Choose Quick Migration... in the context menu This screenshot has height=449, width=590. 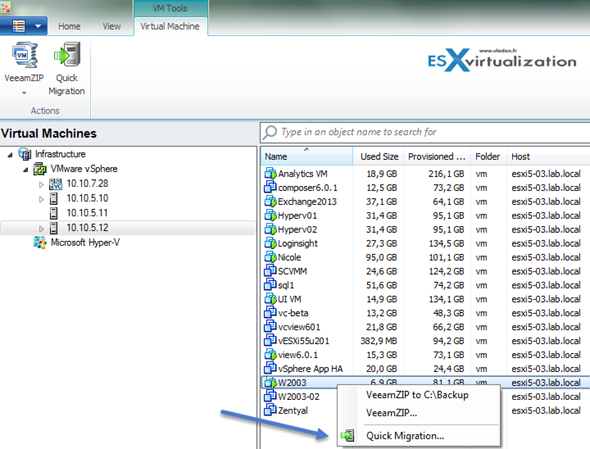(x=417, y=436)
